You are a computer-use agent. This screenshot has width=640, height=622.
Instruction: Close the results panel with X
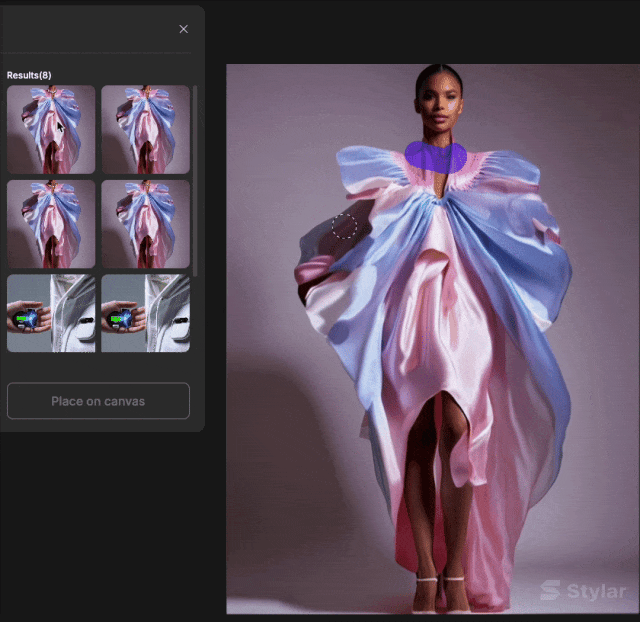(183, 29)
